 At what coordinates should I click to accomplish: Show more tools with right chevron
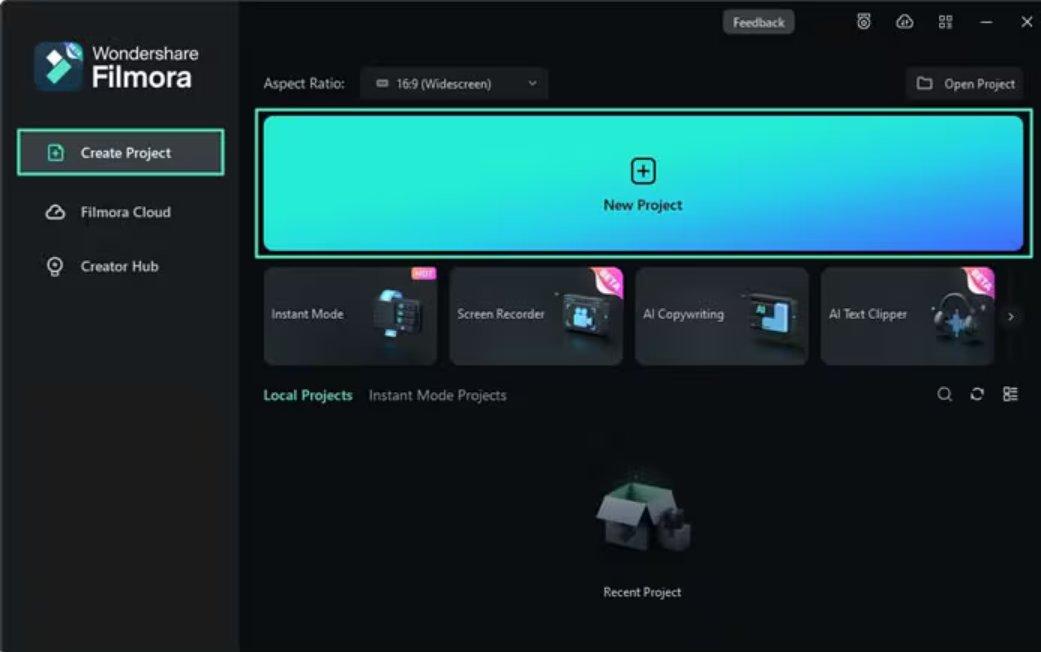coord(1011,317)
